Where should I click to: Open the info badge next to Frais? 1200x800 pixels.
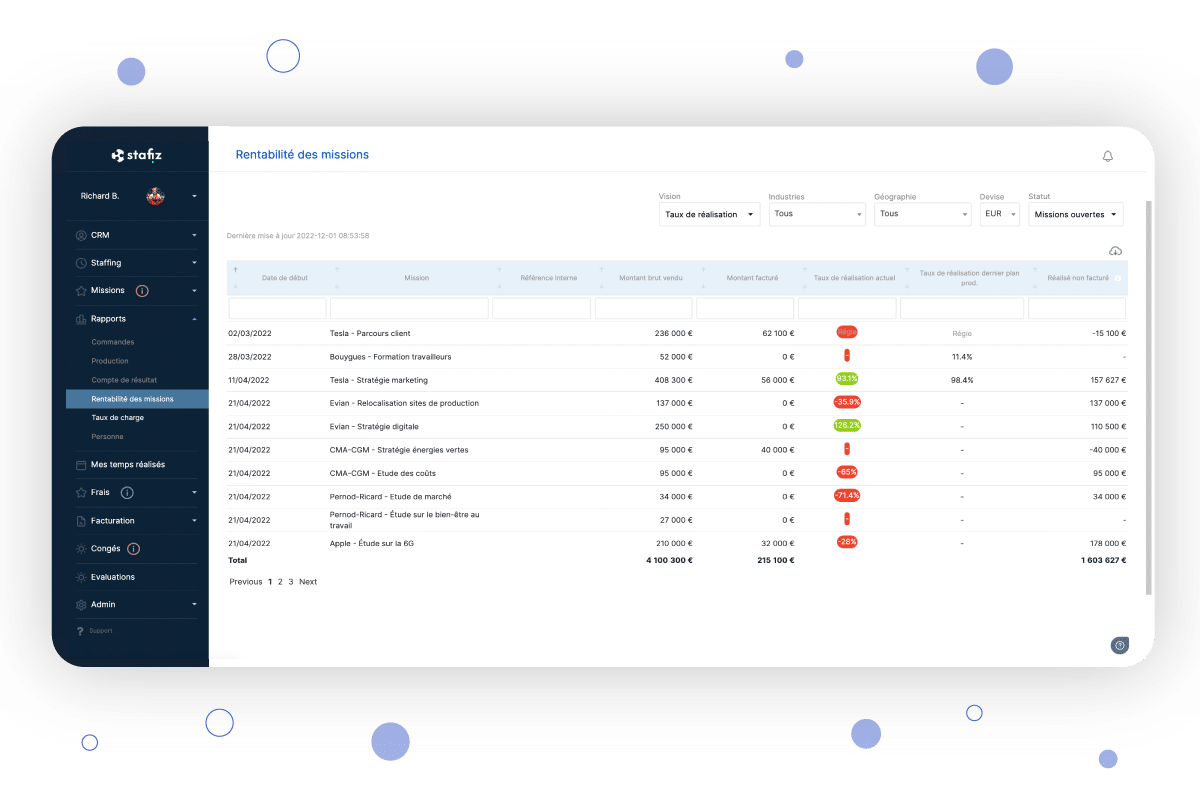(127, 493)
